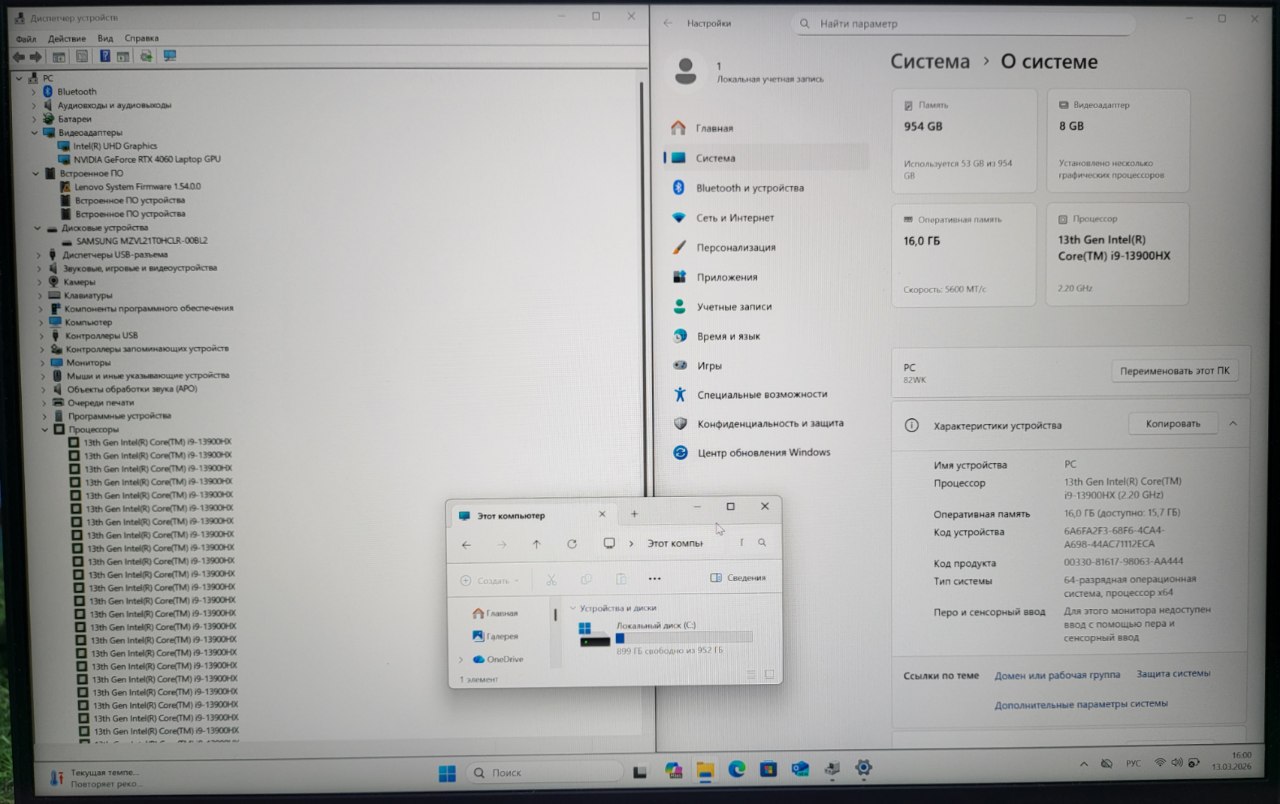Click the Bluetooth icon in Settings sidebar
The image size is (1280, 804).
point(678,188)
